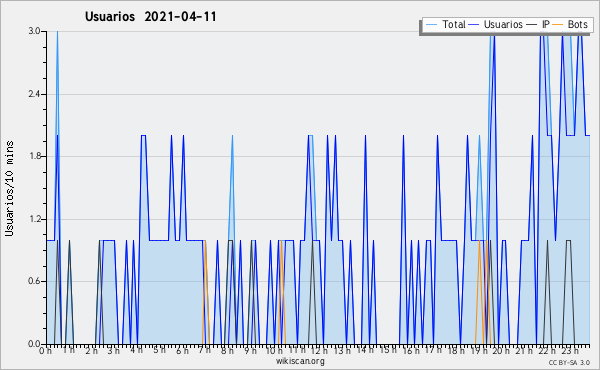Image resolution: width=600 pixels, height=370 pixels.
Task: Click the '15 h' x-axis label
Action: click(x=388, y=350)
